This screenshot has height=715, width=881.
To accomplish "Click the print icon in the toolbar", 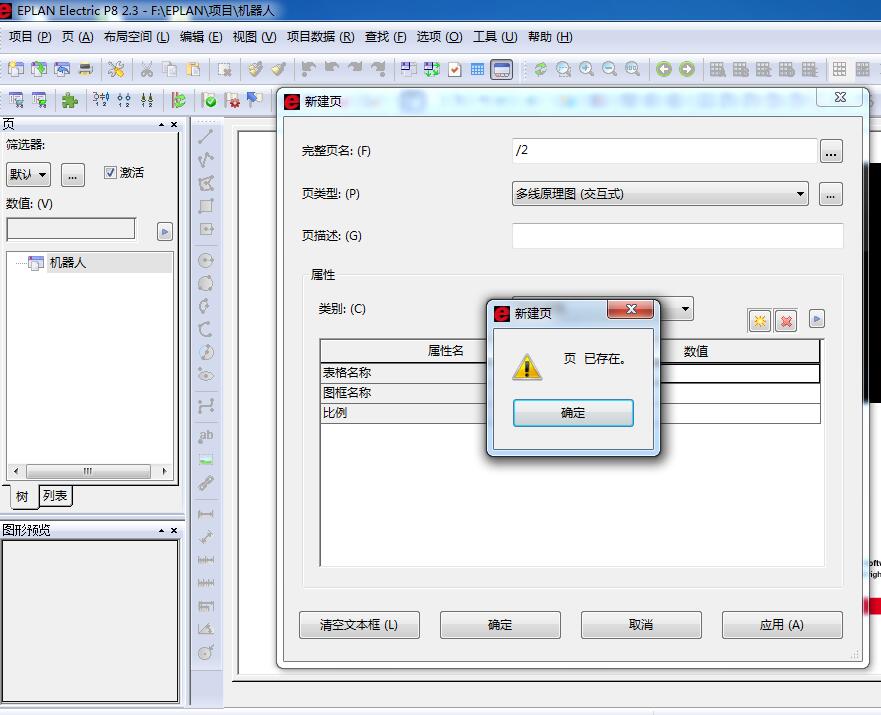I will click(x=86, y=69).
